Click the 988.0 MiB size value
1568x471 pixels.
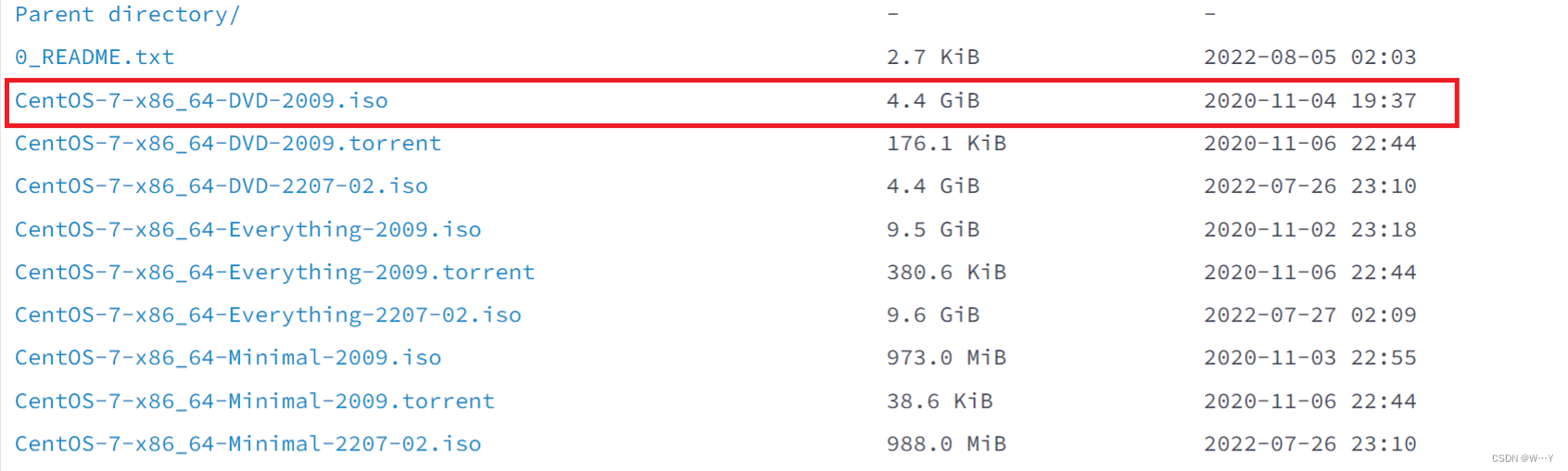tap(946, 444)
